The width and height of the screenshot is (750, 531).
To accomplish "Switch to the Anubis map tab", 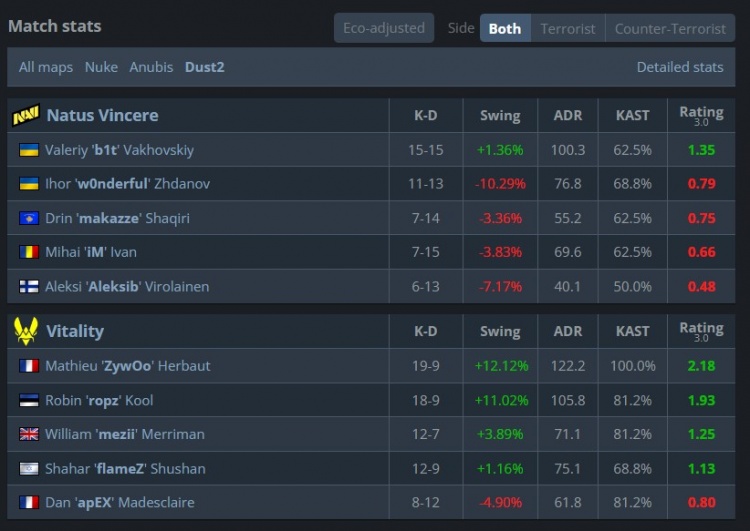I will pos(151,67).
